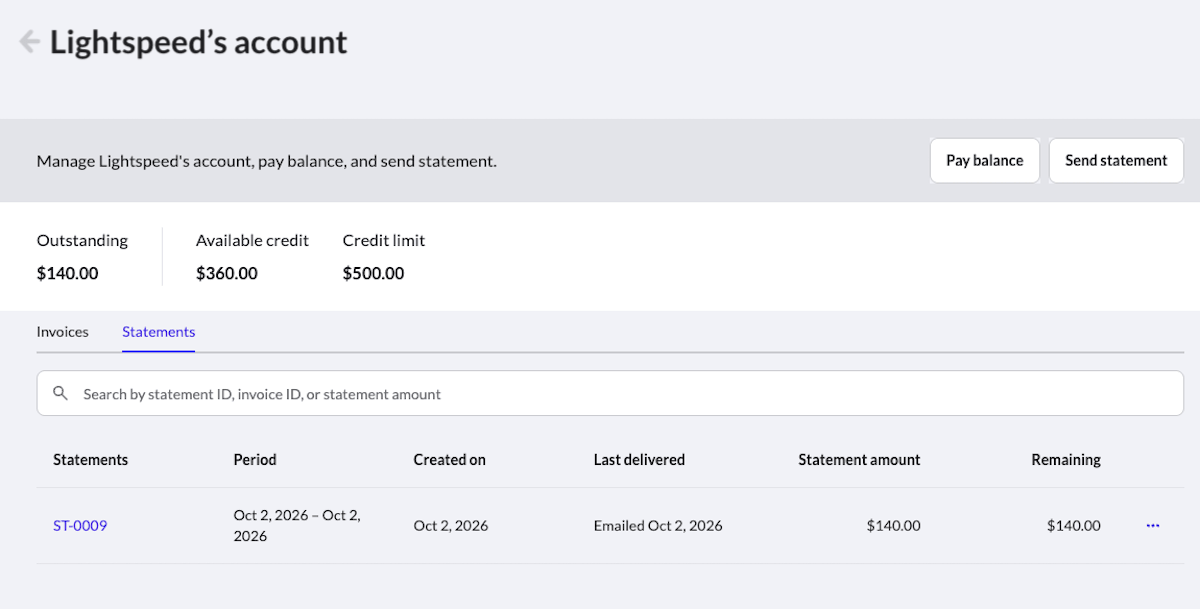The image size is (1200, 609).
Task: Click the Created on column header
Action: point(450,460)
